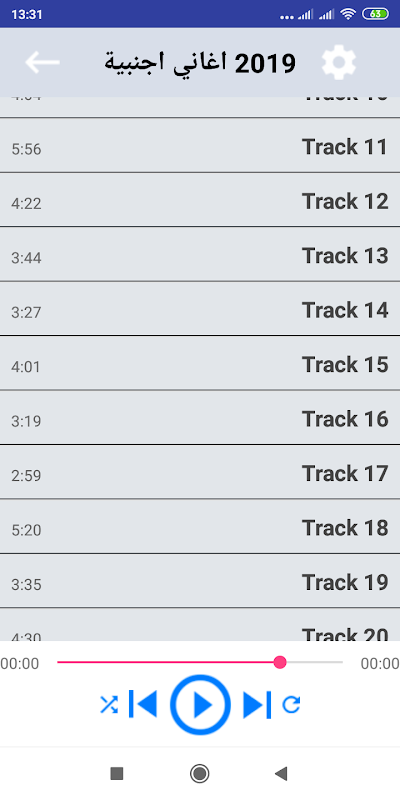
Task: Open settings via gear icon
Action: [339, 62]
